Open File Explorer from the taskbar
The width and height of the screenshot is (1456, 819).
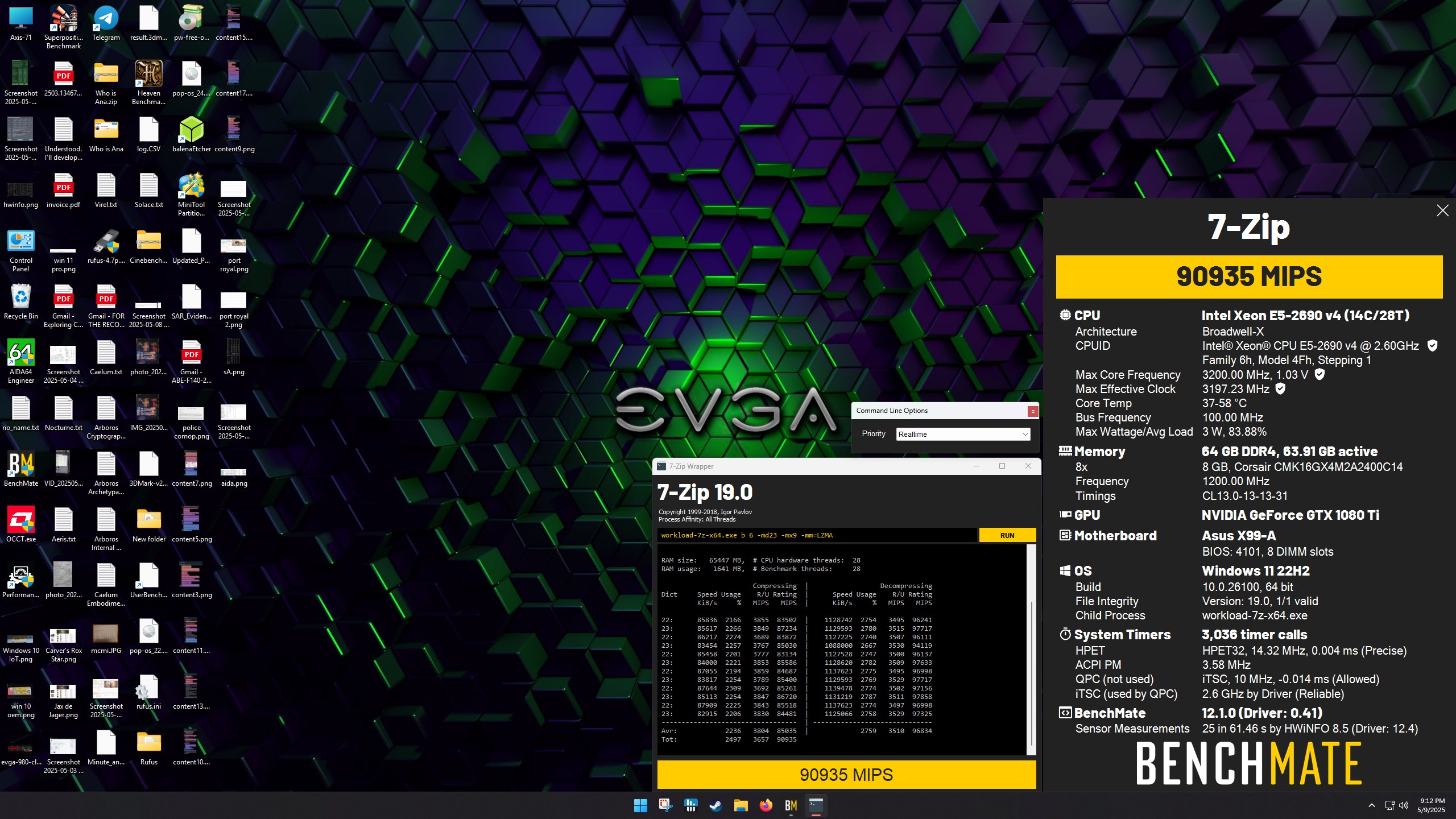tap(741, 805)
